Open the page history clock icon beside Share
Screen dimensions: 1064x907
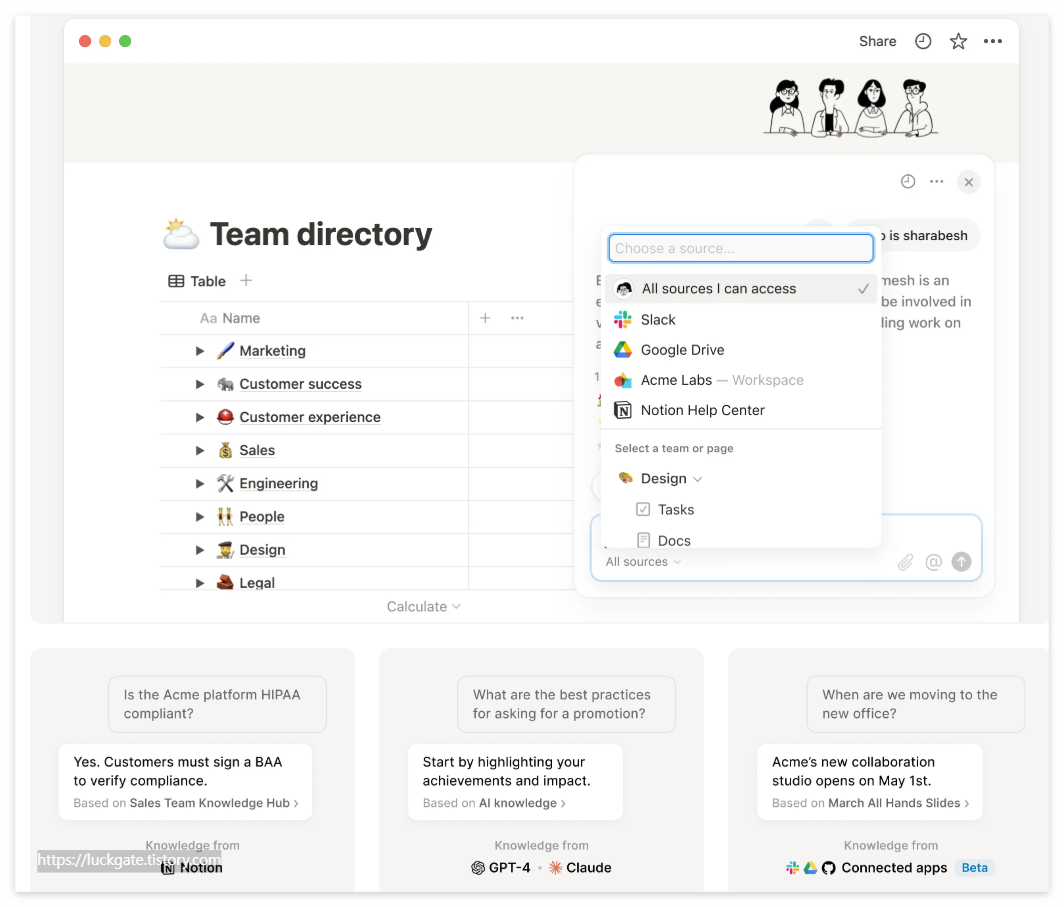click(x=923, y=41)
